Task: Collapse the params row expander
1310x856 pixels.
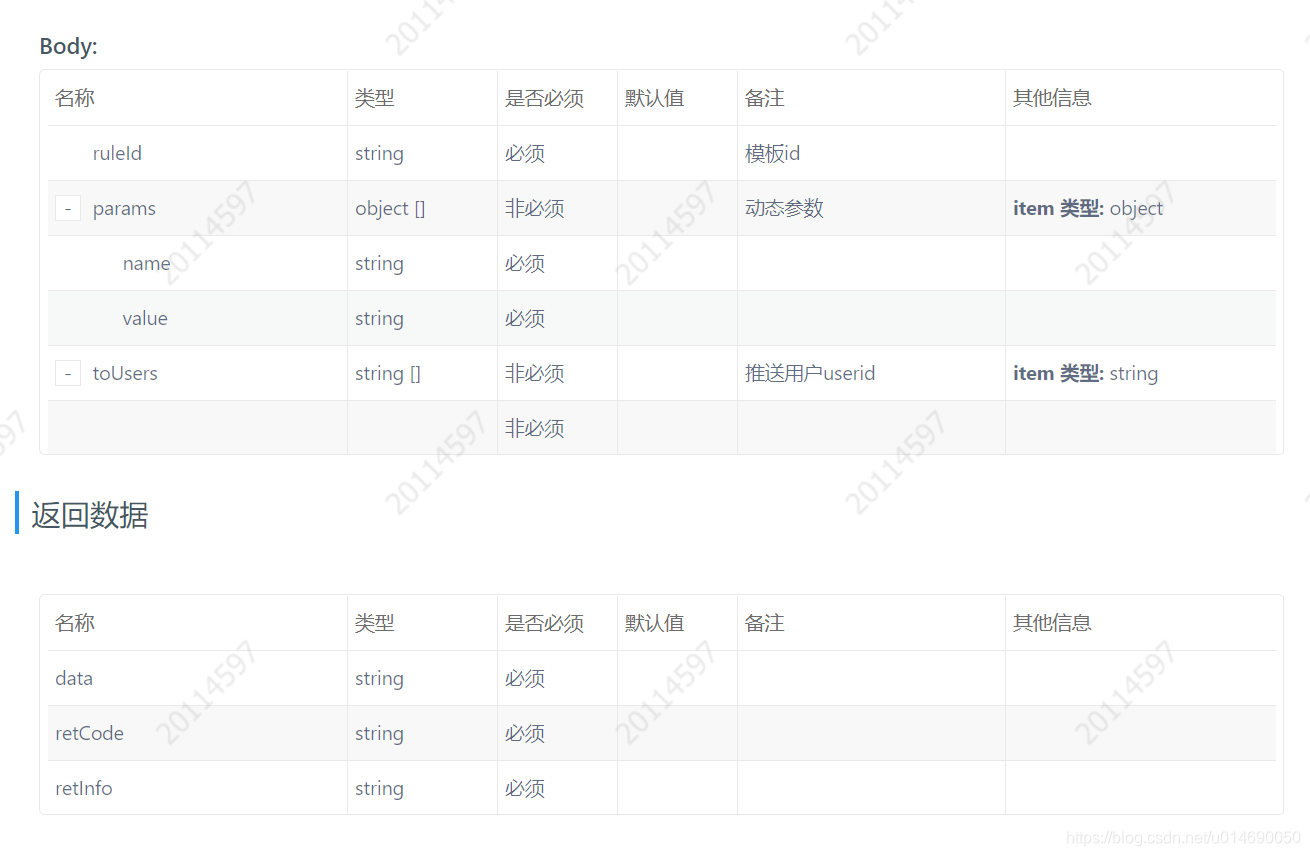Action: [x=67, y=208]
